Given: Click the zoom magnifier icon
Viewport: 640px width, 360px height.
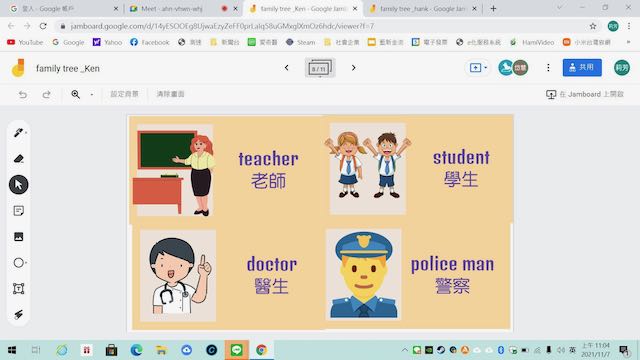Looking at the screenshot, I should point(76,94).
